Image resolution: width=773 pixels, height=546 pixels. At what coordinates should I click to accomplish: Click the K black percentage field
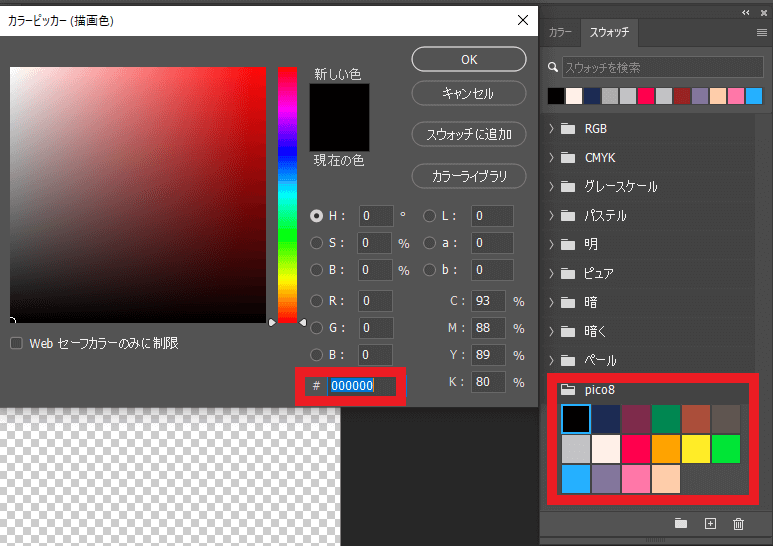tap(489, 382)
